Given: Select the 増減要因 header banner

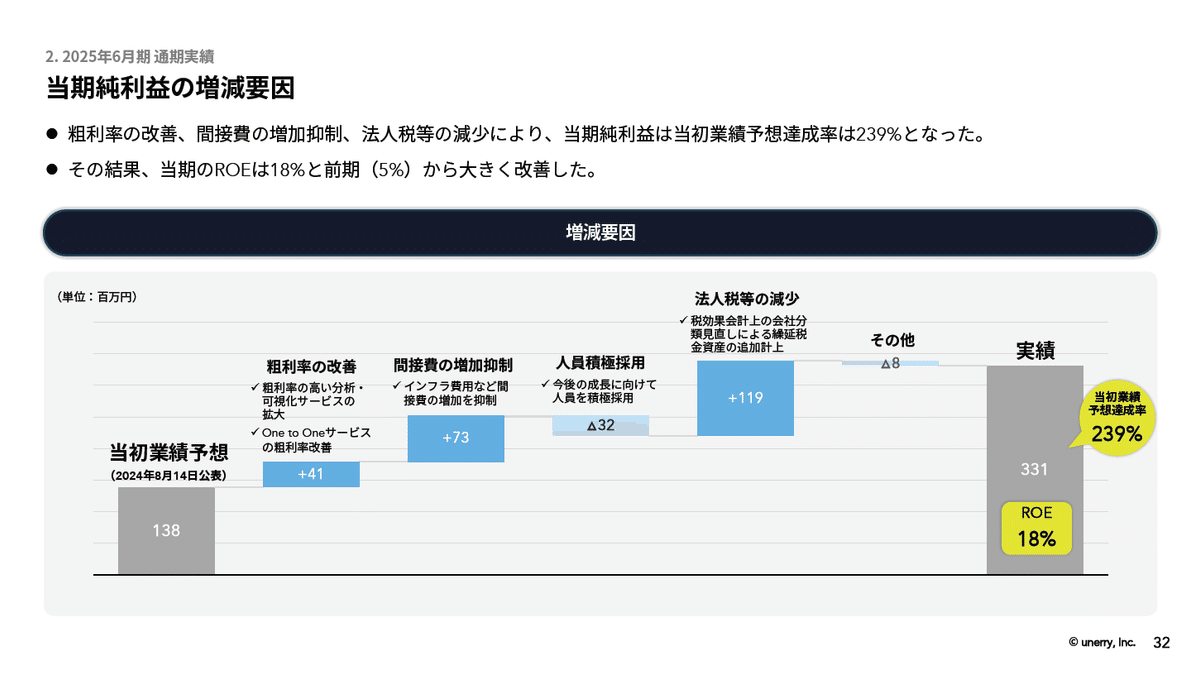Looking at the screenshot, I should click(x=600, y=232).
